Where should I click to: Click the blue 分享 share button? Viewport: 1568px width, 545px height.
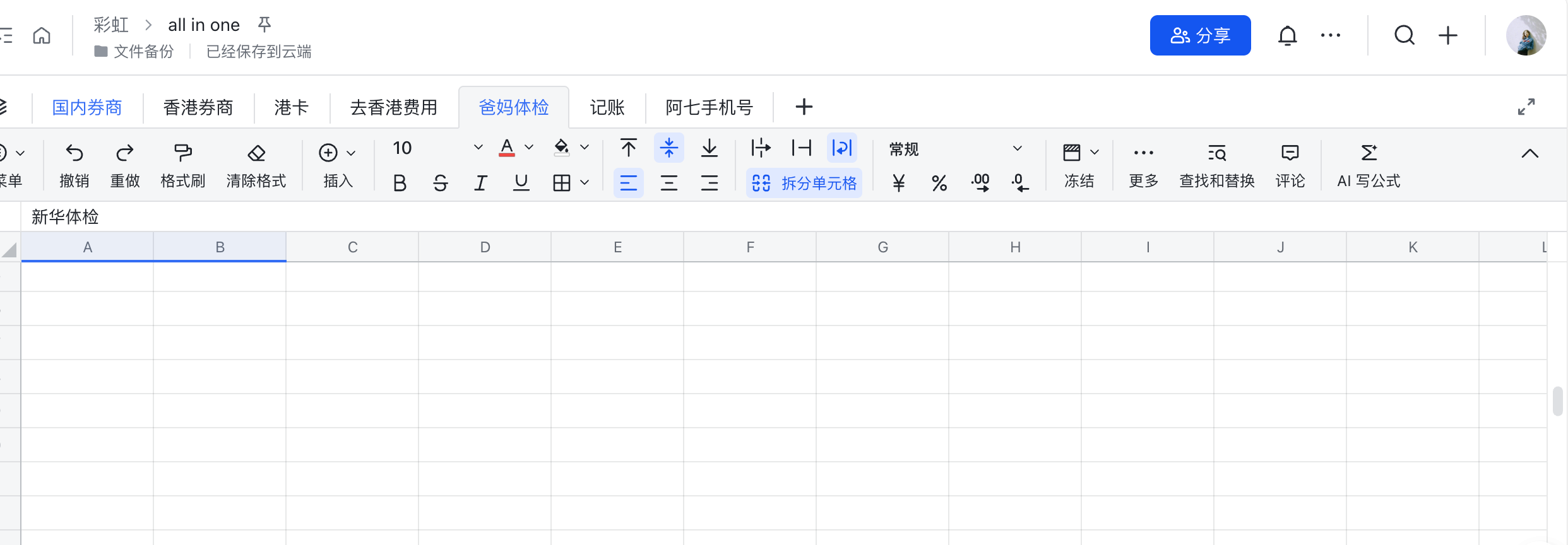pyautogui.click(x=1200, y=35)
